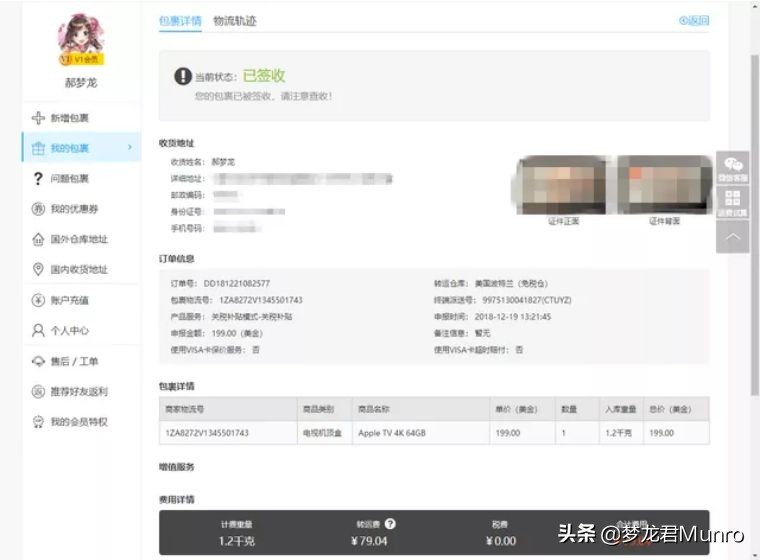Click the V1 会员 membership badge
This screenshot has width=760, height=560.
click(81, 59)
